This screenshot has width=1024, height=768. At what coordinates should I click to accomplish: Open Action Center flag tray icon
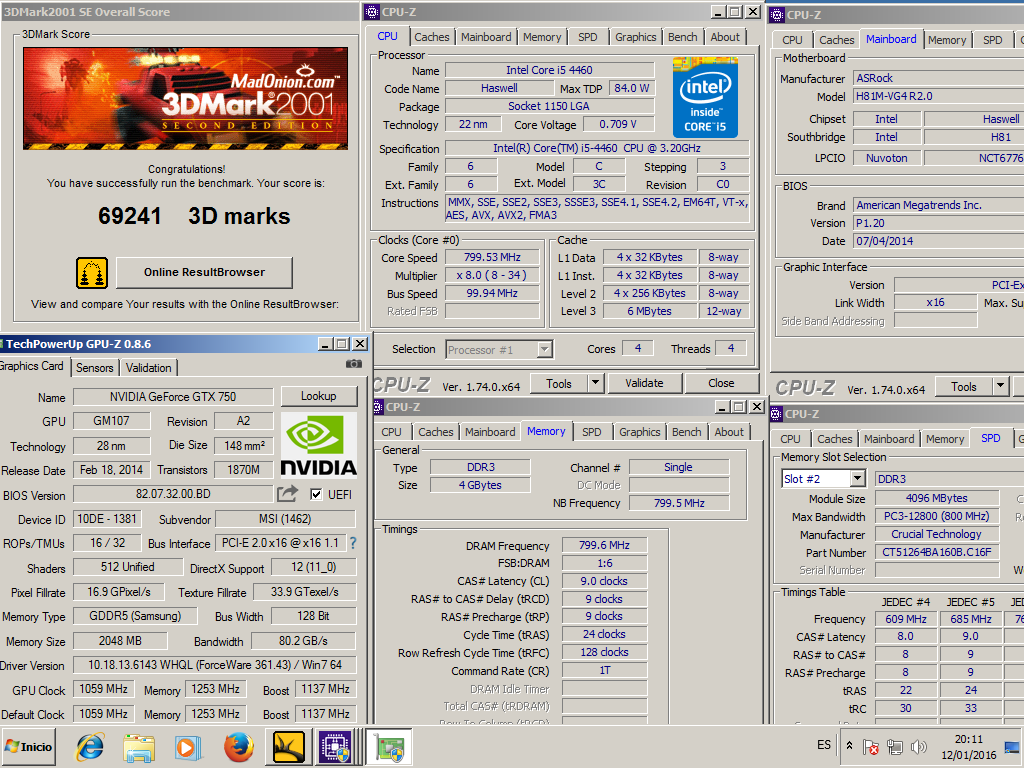coord(870,746)
